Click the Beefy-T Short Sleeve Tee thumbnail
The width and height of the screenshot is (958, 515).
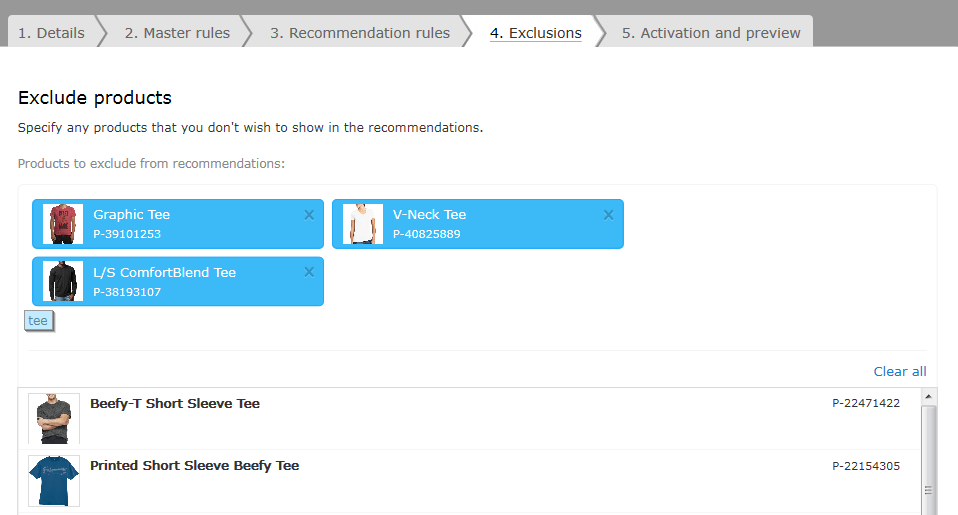[x=54, y=418]
